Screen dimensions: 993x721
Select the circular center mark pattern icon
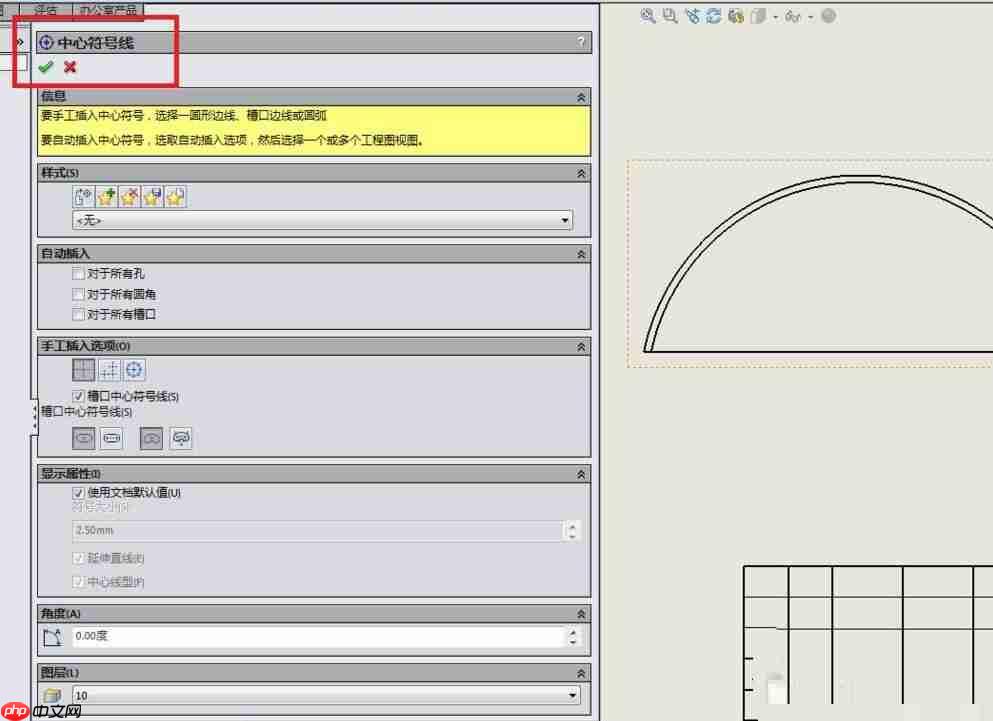point(134,370)
